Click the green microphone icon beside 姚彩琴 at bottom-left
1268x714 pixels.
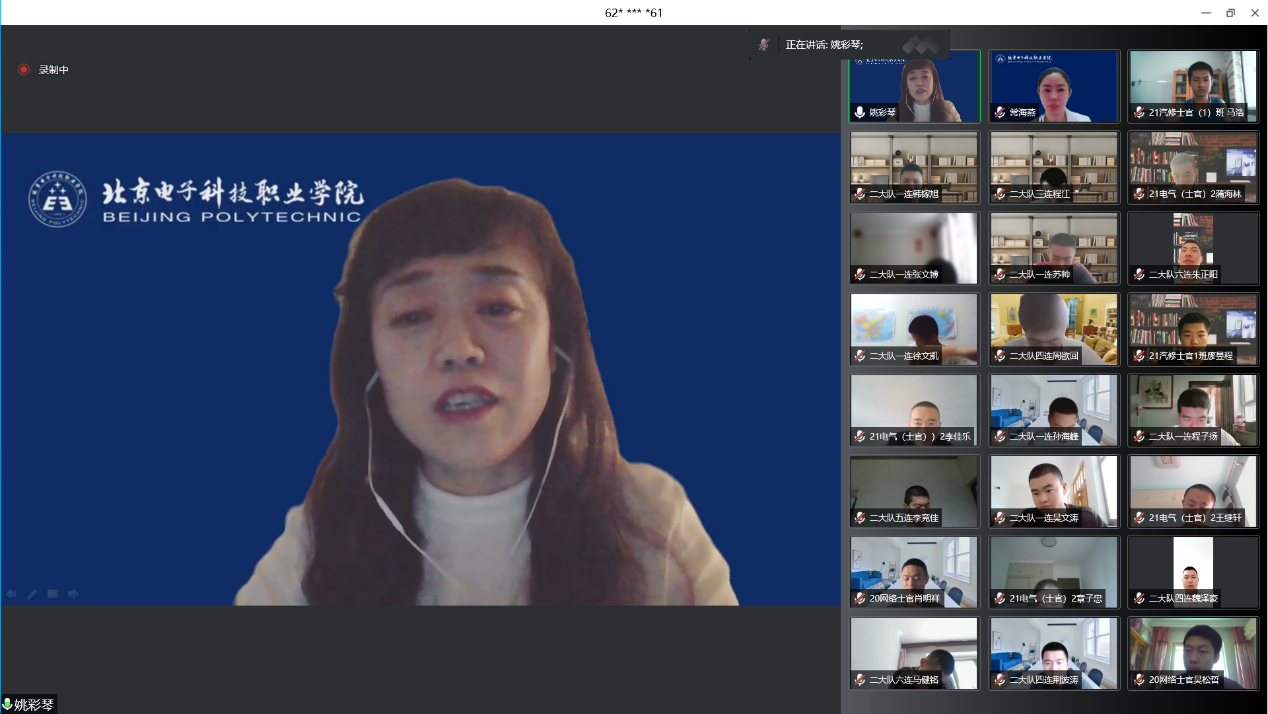[7, 705]
